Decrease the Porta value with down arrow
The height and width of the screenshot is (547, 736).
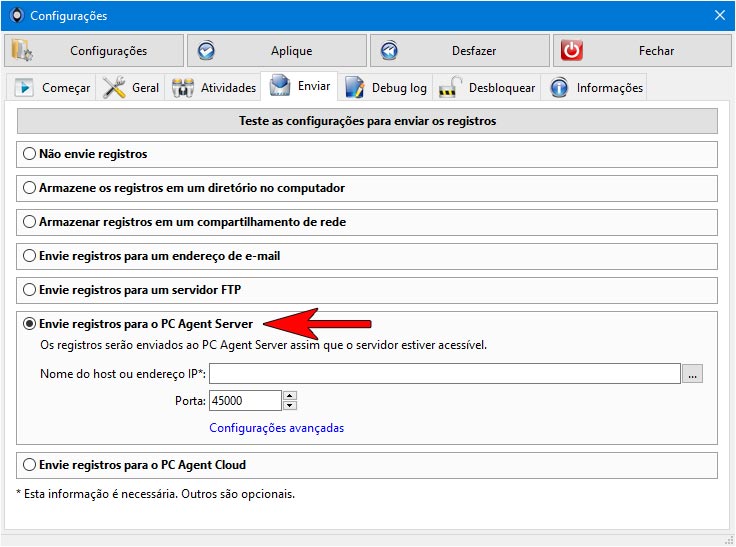pos(290,406)
